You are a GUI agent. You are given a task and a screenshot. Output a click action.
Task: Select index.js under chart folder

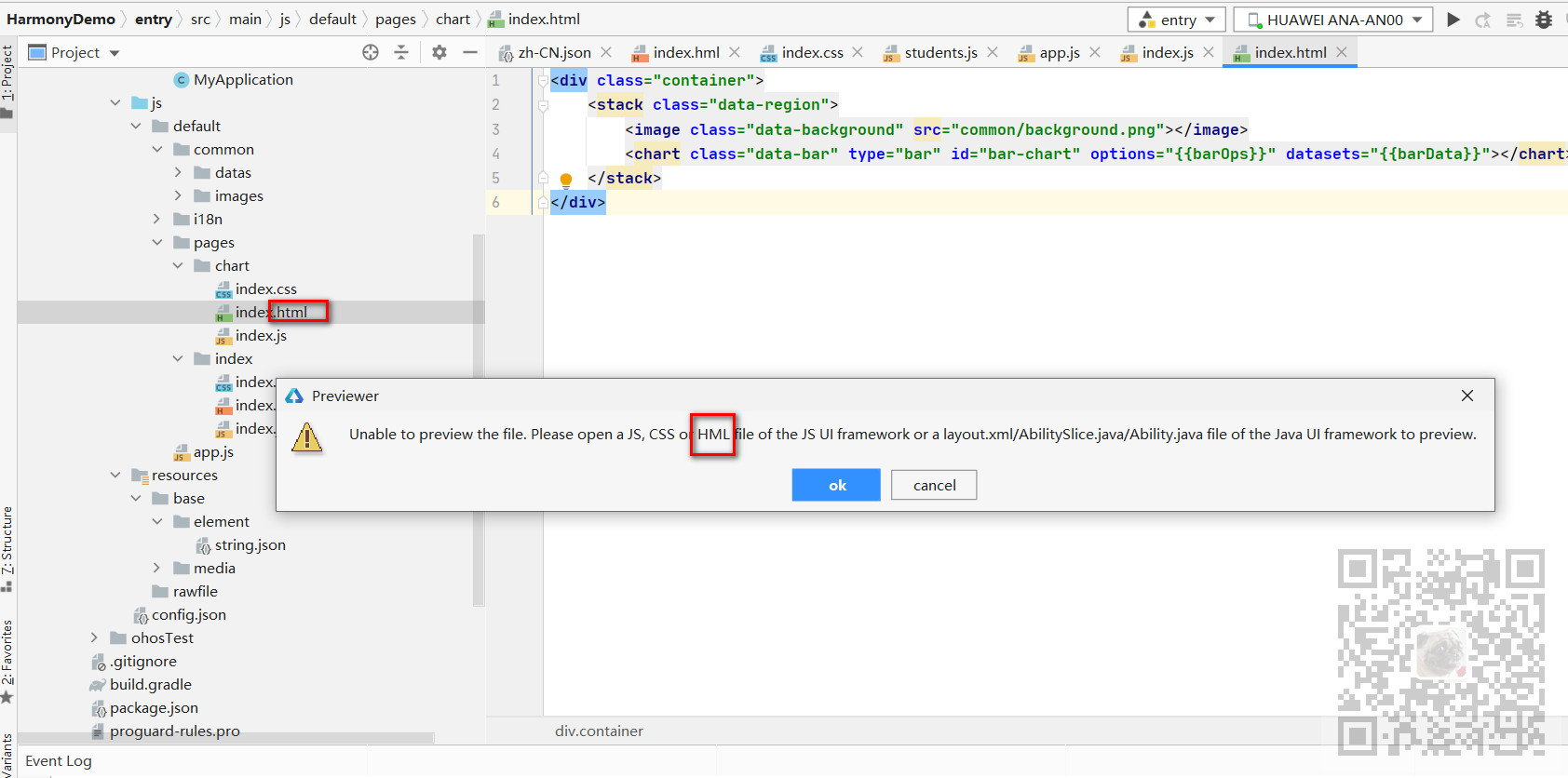251,336
